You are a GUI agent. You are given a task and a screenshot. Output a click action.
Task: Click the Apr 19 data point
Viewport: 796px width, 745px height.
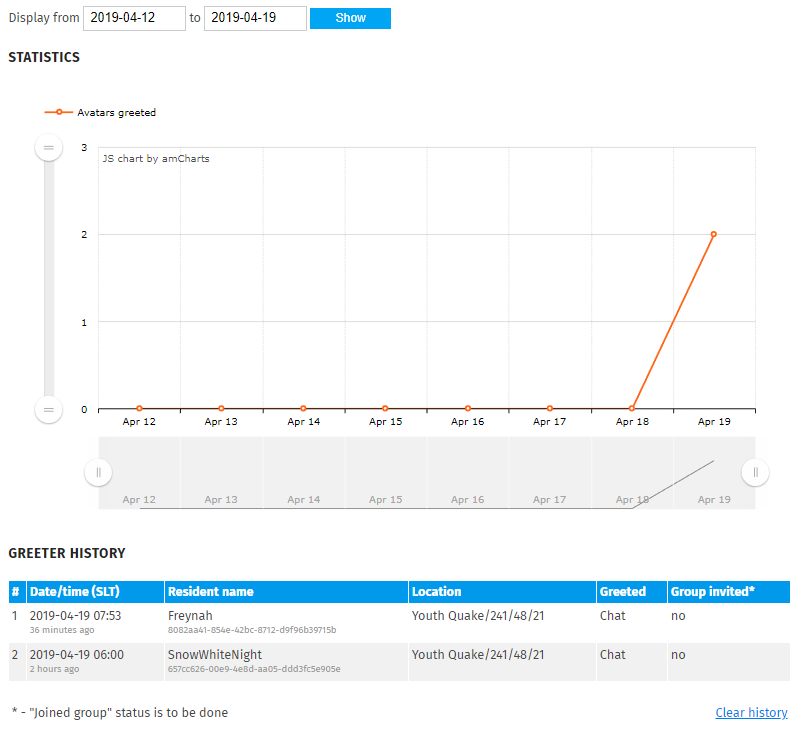click(x=714, y=234)
